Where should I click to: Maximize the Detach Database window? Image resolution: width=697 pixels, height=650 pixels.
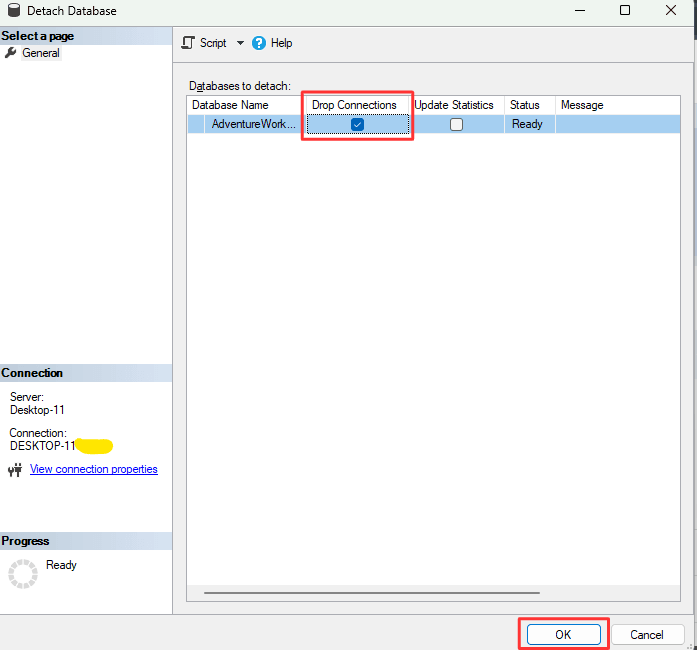pos(625,11)
